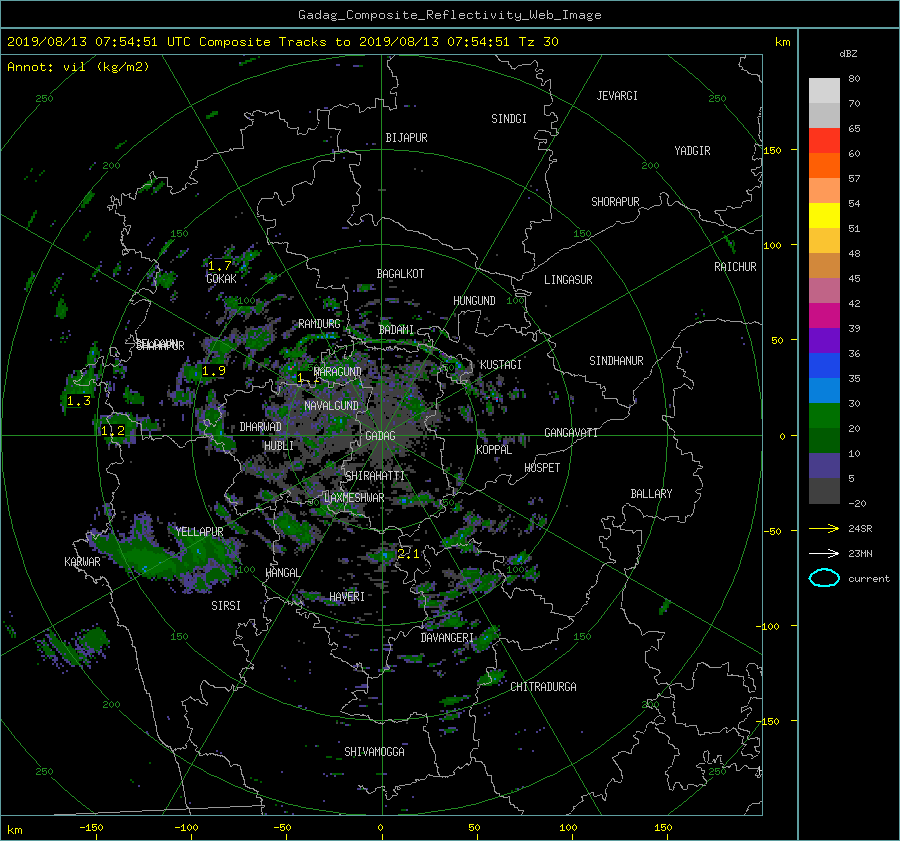Click the HOSPET city label

click(542, 468)
